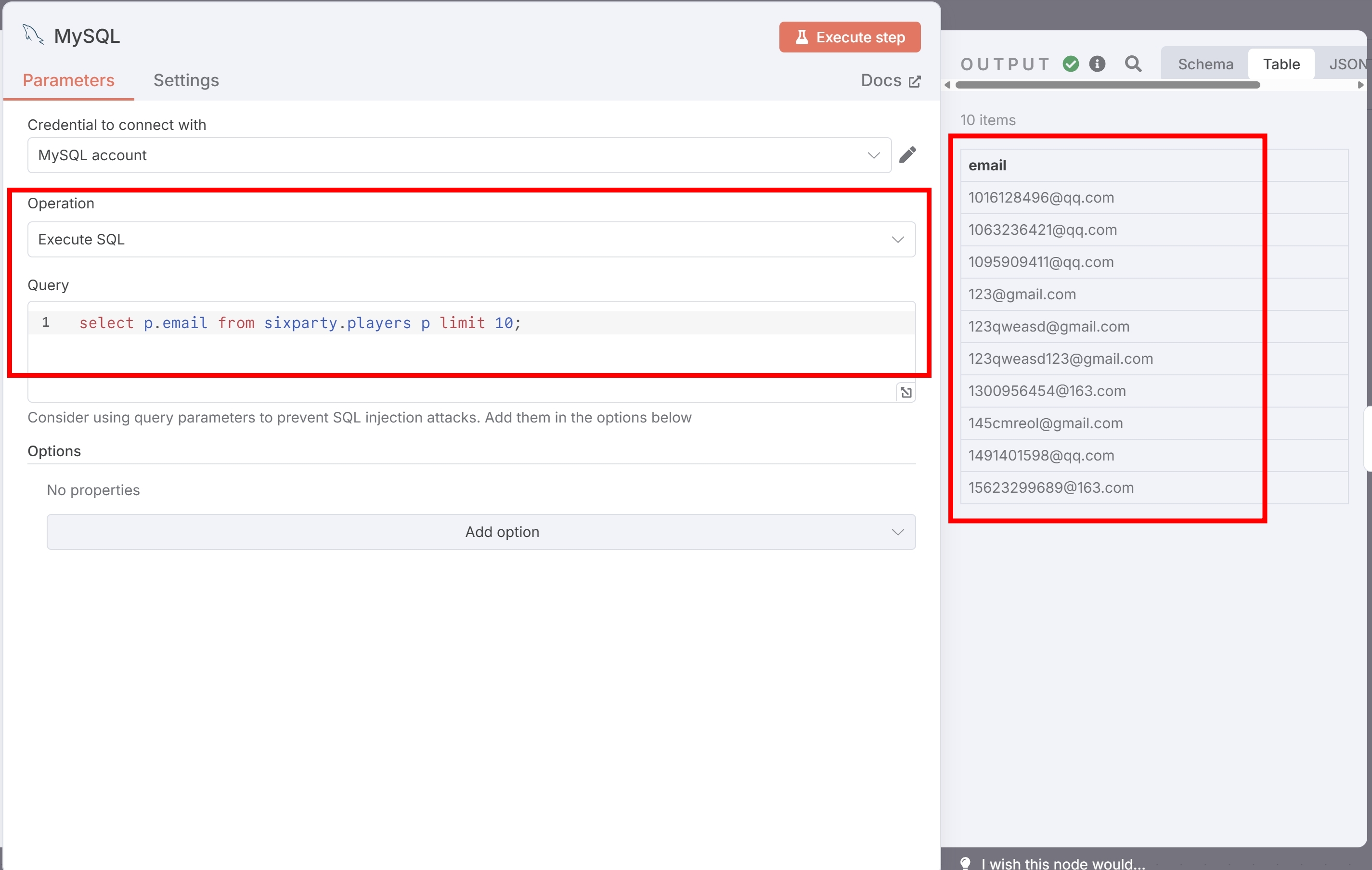Click the 'No properties' text

pyautogui.click(x=93, y=490)
